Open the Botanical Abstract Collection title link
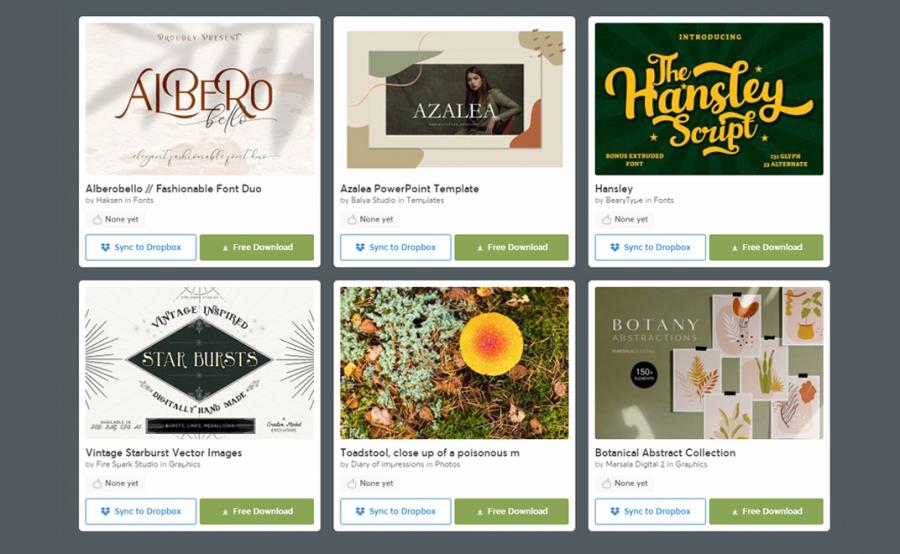900x554 pixels. 665,452
